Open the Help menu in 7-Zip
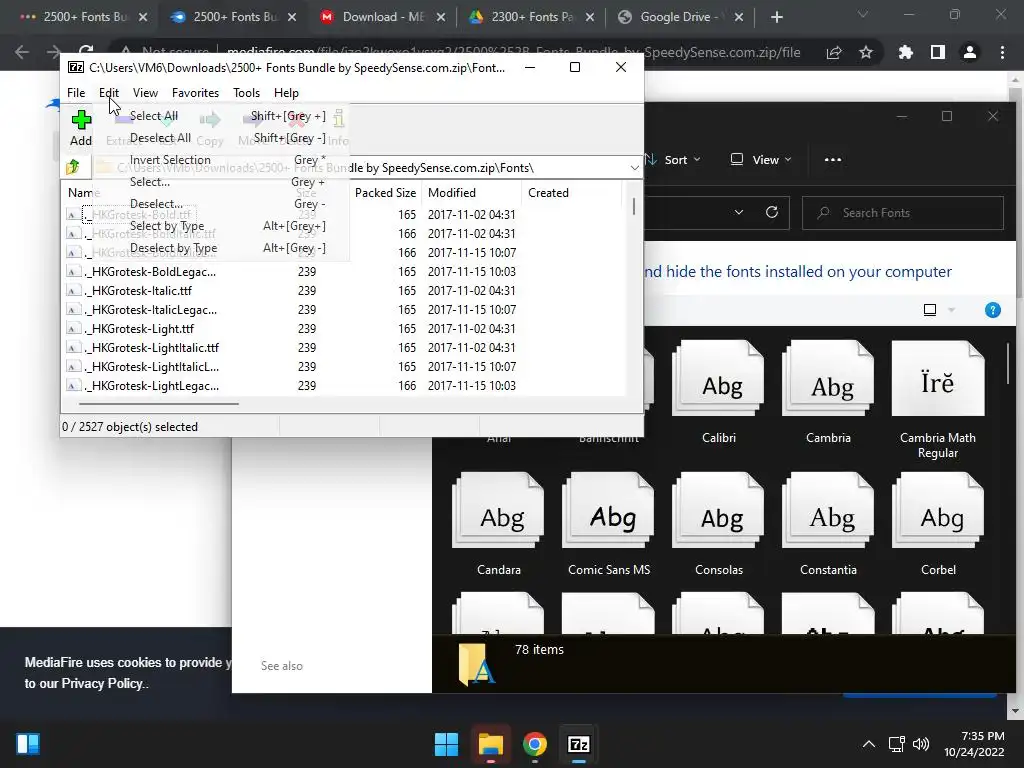This screenshot has width=1024, height=768. point(286,93)
